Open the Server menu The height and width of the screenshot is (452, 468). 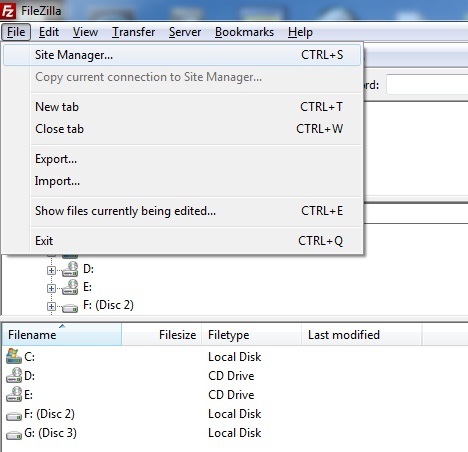pos(185,32)
